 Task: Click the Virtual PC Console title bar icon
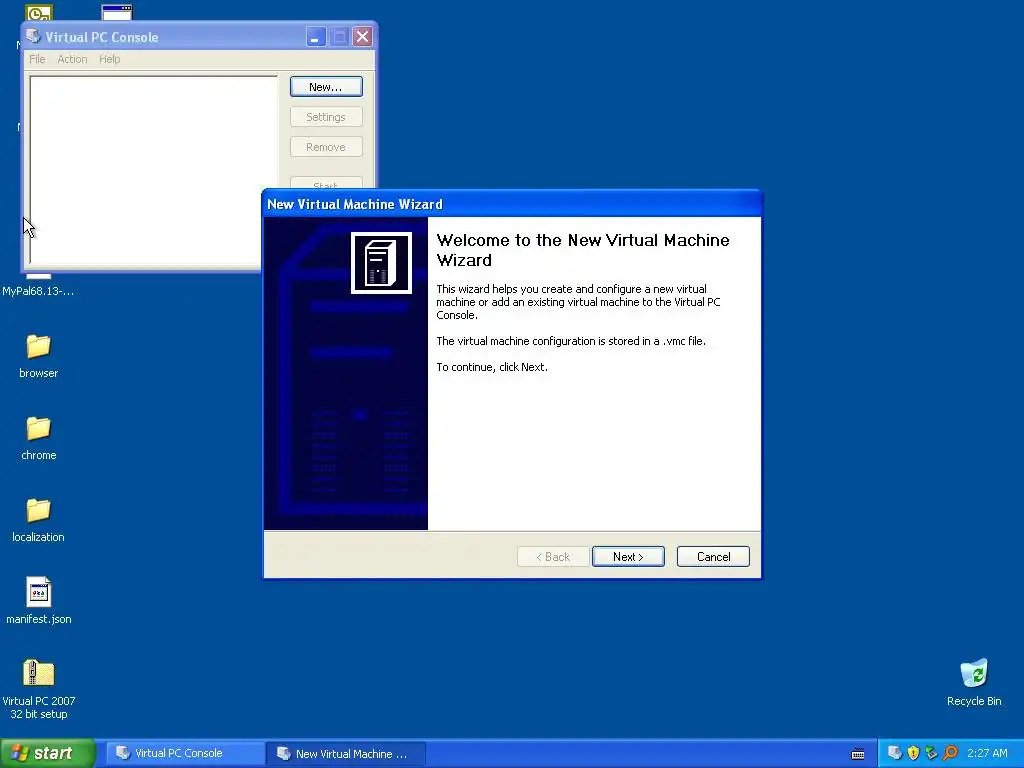coord(33,37)
